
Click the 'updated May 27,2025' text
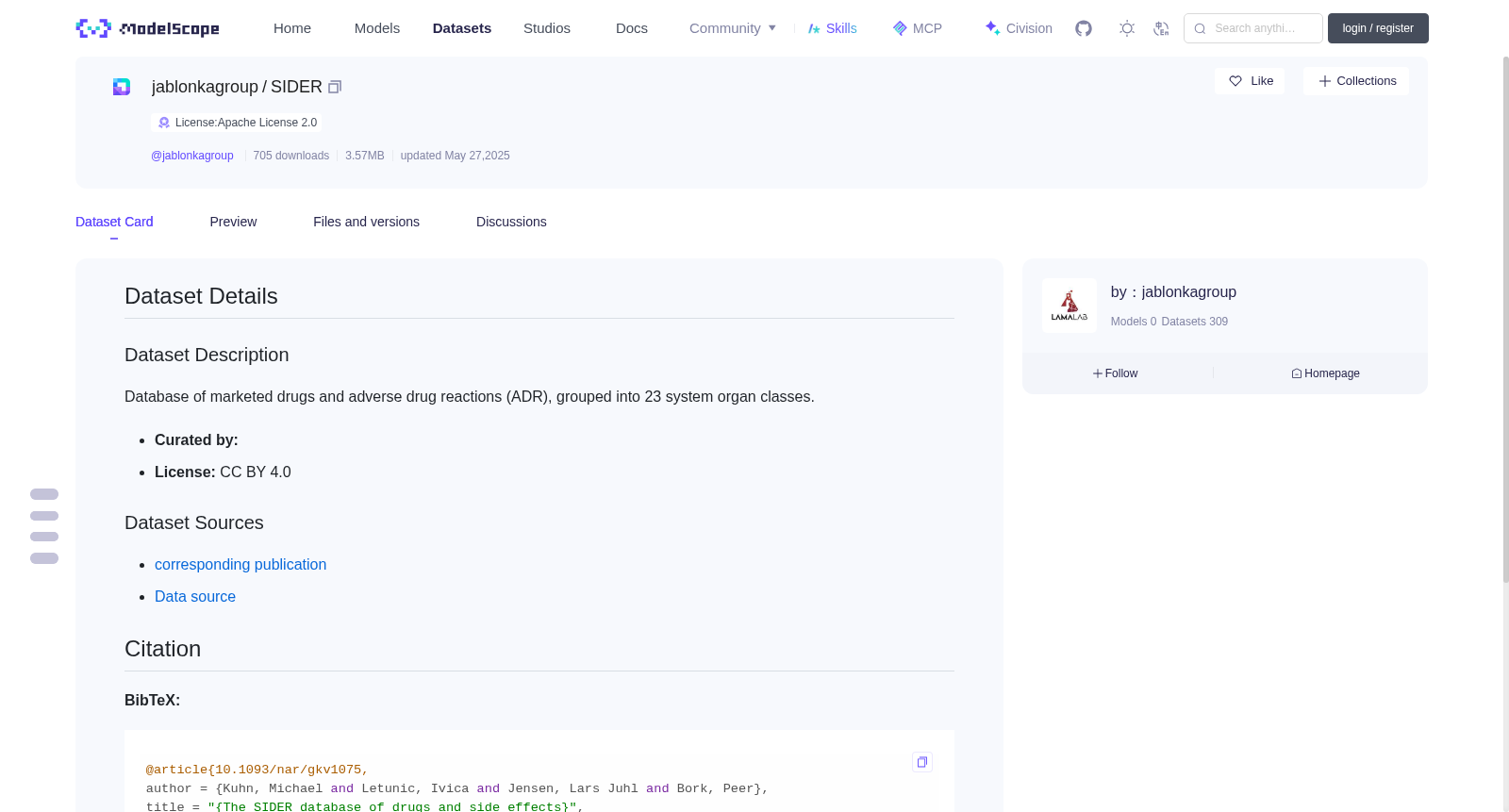[455, 156]
